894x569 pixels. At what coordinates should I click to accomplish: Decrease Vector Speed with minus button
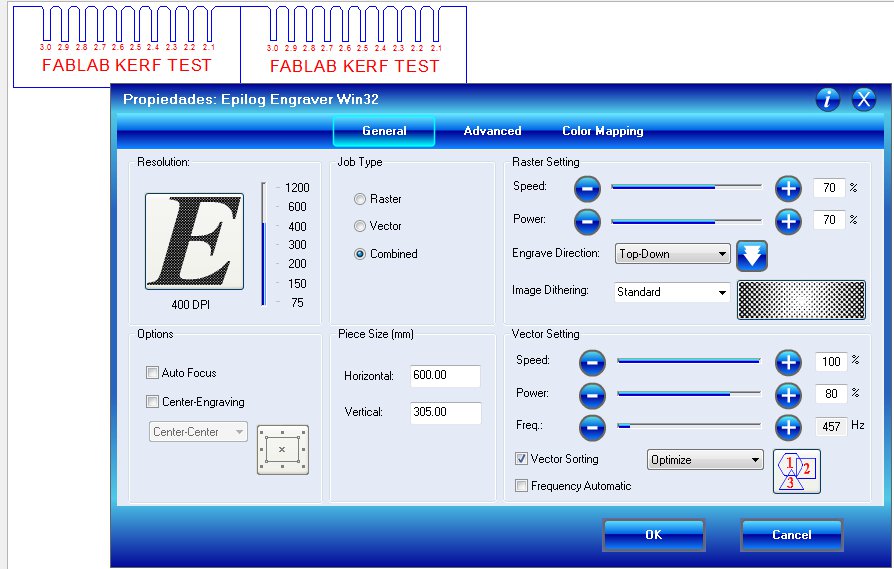pyautogui.click(x=592, y=363)
